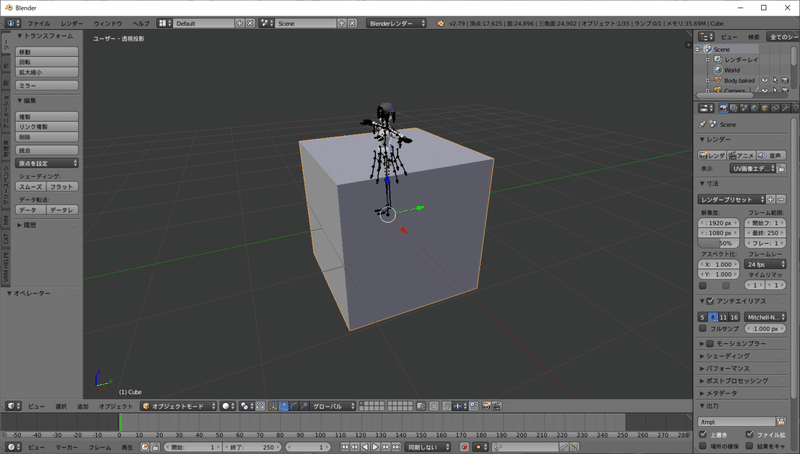Toggle the ファイル拡 checkbox

click(749, 435)
